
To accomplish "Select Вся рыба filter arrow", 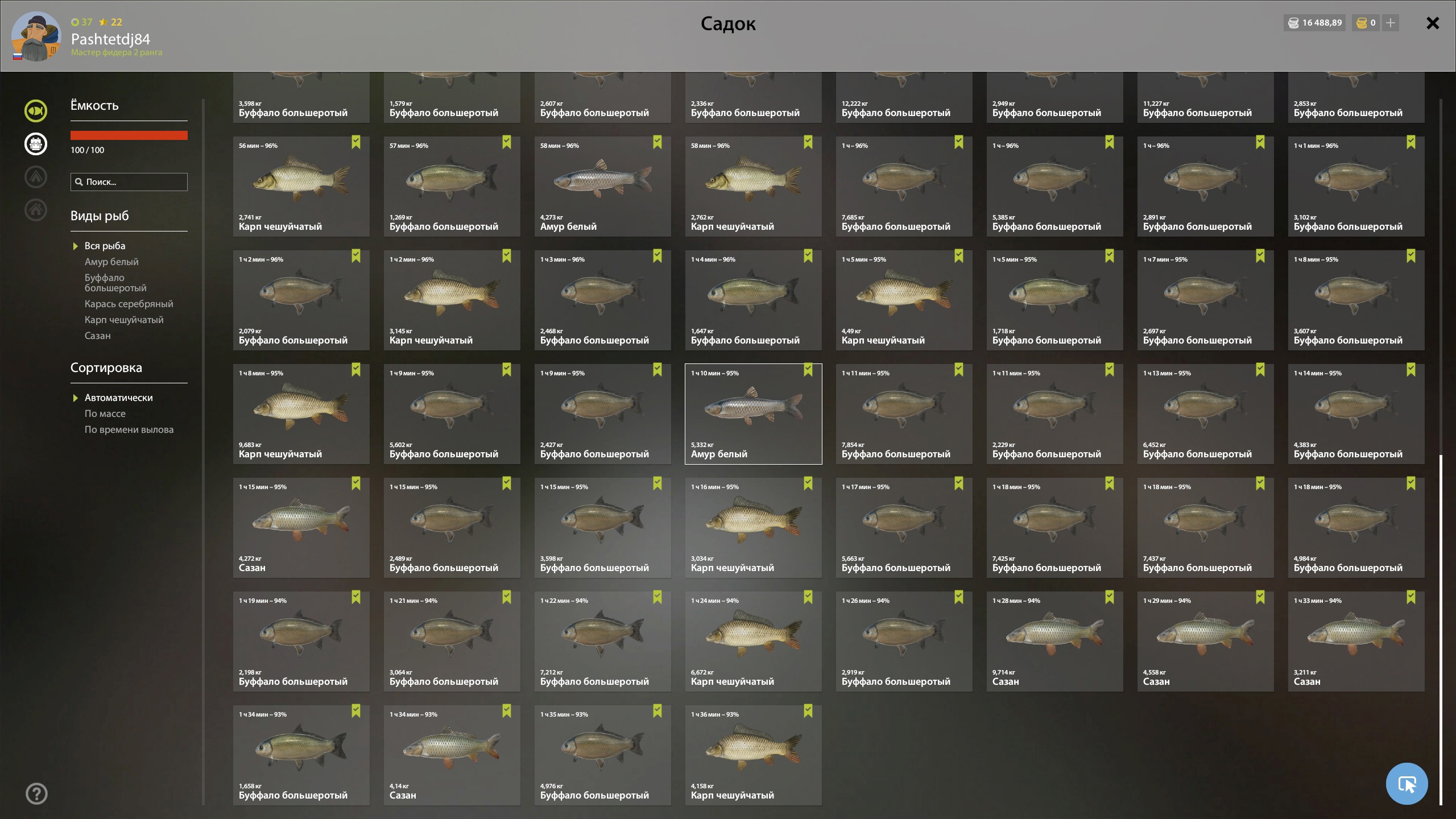I will pyautogui.click(x=75, y=246).
